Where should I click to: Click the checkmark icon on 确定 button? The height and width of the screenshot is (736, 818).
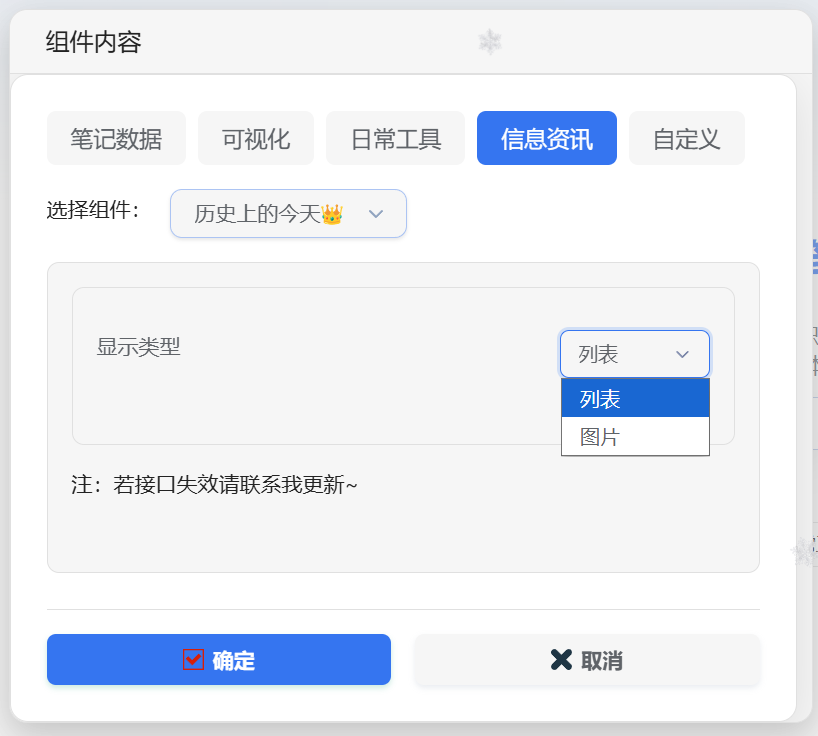[194, 660]
